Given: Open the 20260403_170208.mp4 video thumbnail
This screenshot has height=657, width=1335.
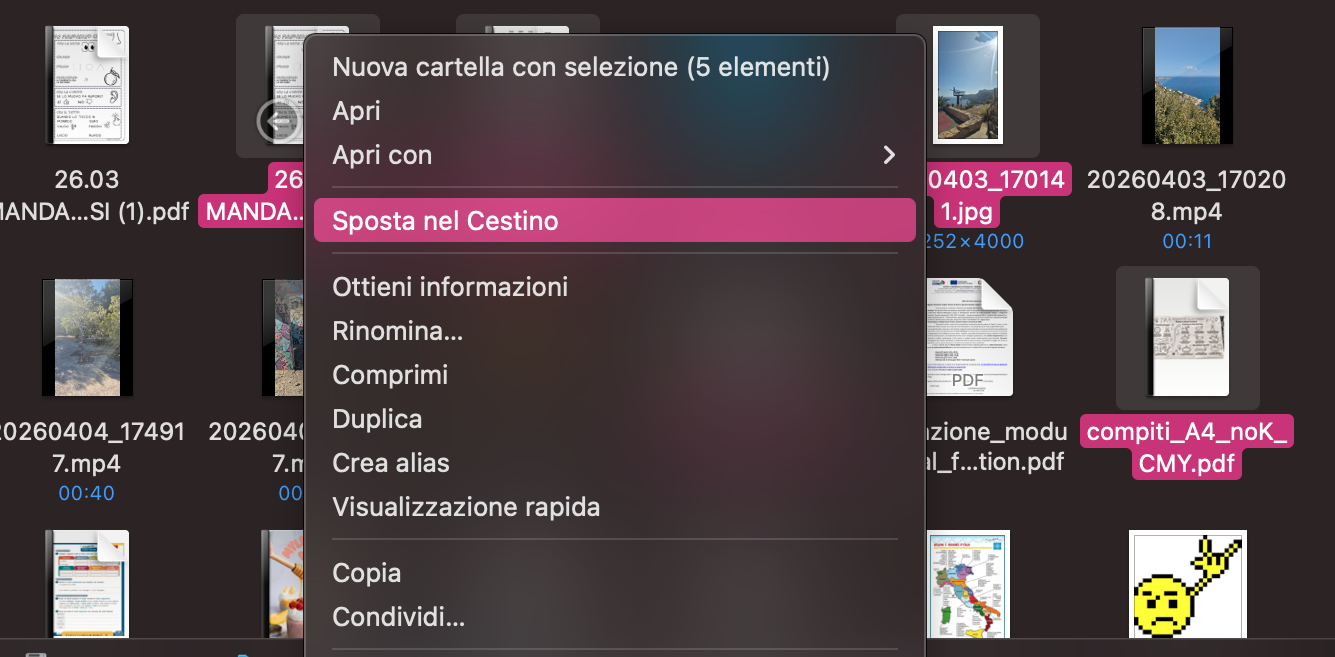Looking at the screenshot, I should (x=1186, y=85).
